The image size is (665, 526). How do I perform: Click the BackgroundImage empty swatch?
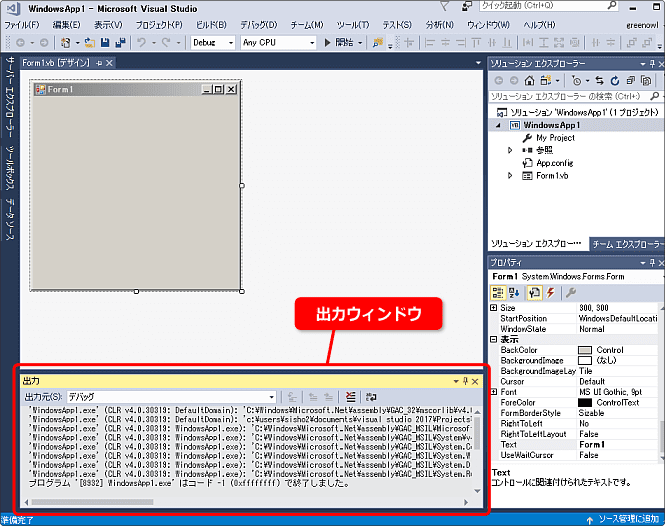tap(585, 361)
